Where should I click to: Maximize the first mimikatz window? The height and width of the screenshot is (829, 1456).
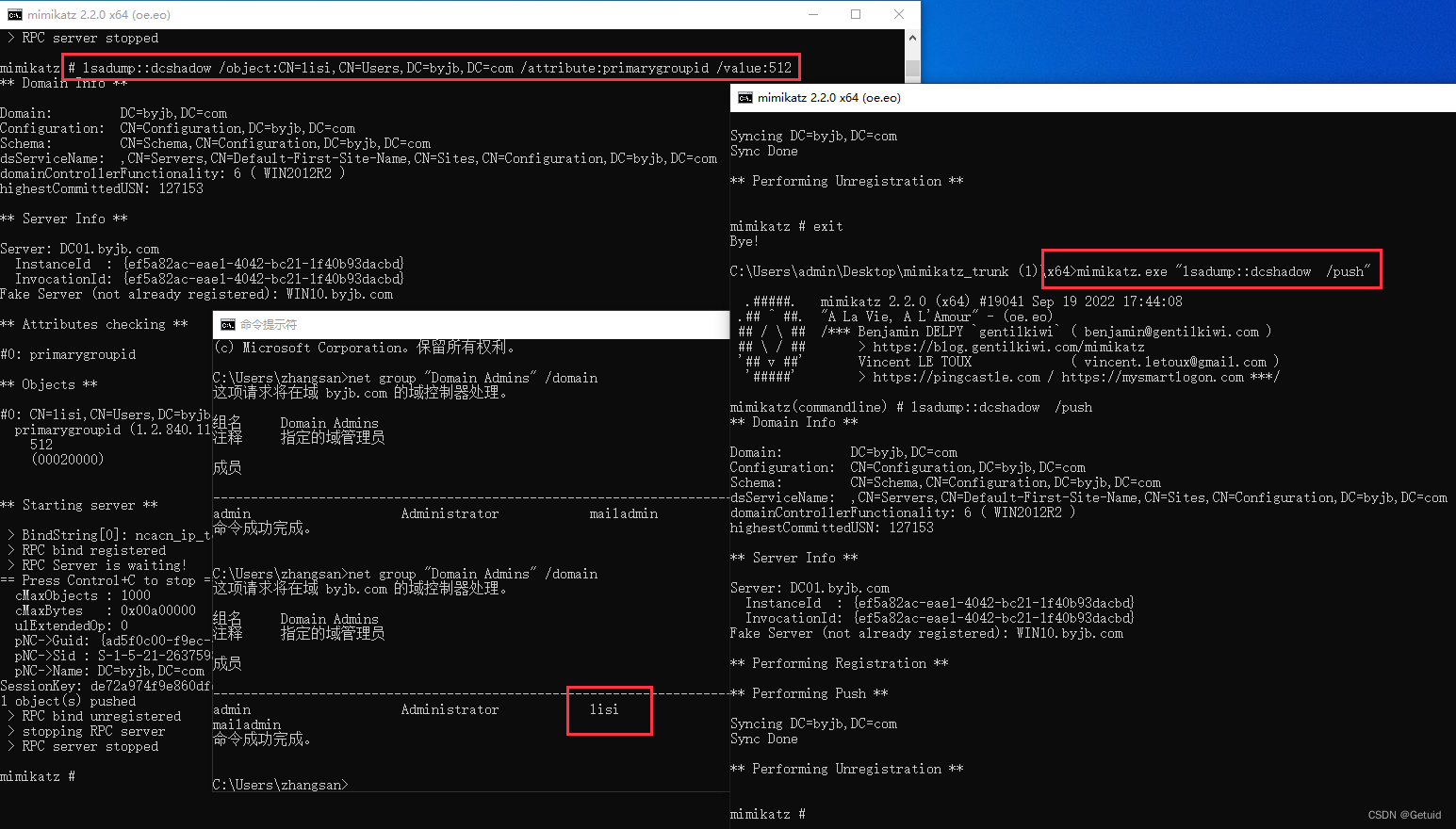coord(856,14)
